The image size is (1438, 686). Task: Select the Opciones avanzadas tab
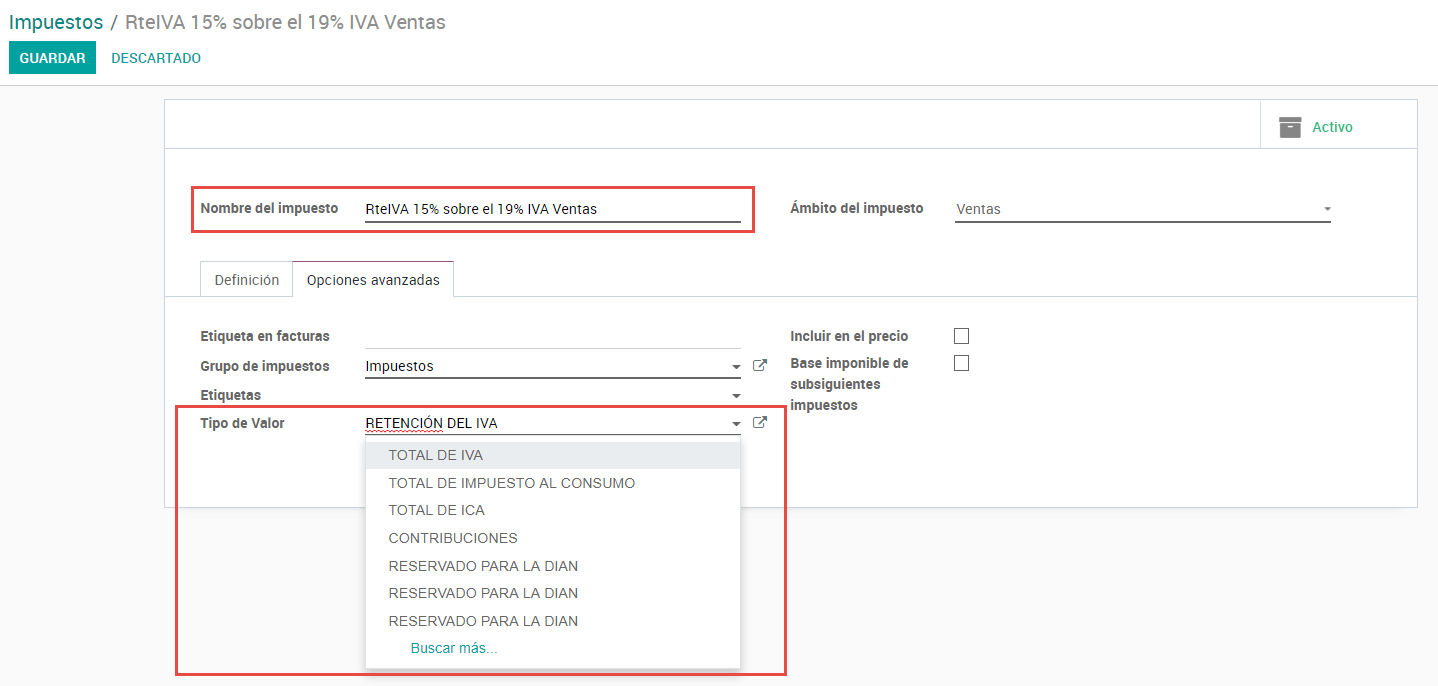(373, 280)
